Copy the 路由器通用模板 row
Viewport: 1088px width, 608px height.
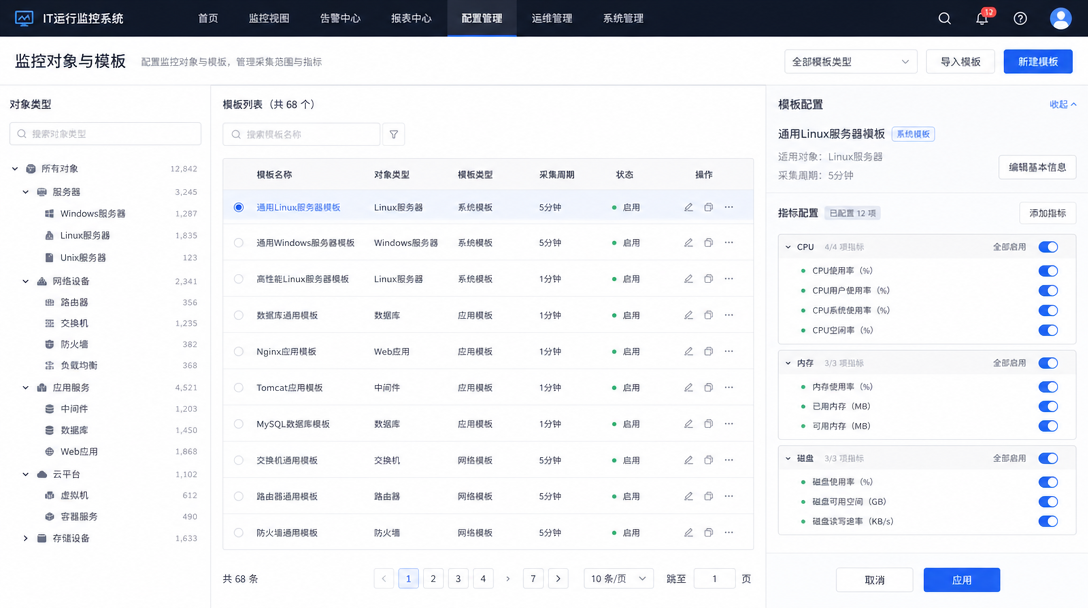point(708,496)
